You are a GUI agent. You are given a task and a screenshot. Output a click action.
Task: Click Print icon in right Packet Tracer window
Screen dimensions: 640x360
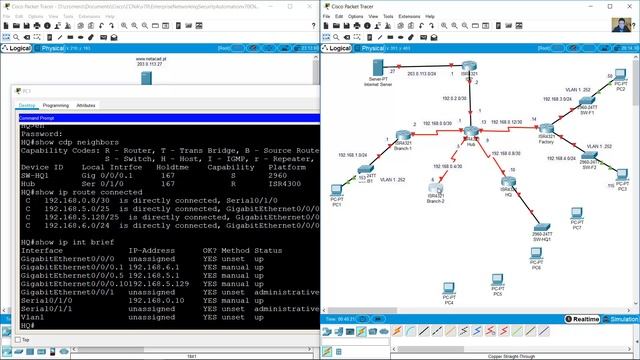point(357,26)
